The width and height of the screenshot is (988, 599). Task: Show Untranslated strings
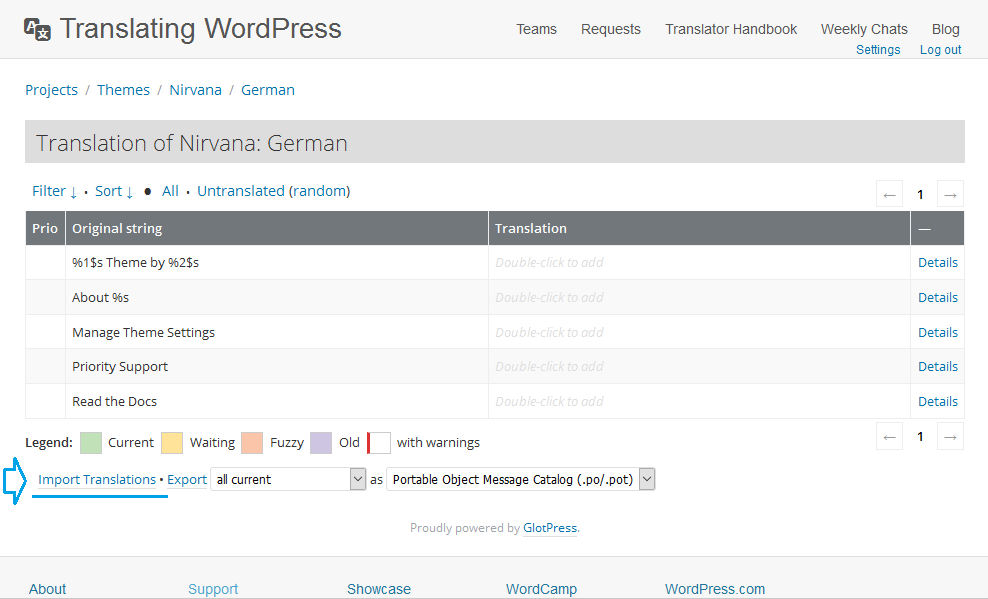[x=241, y=191]
